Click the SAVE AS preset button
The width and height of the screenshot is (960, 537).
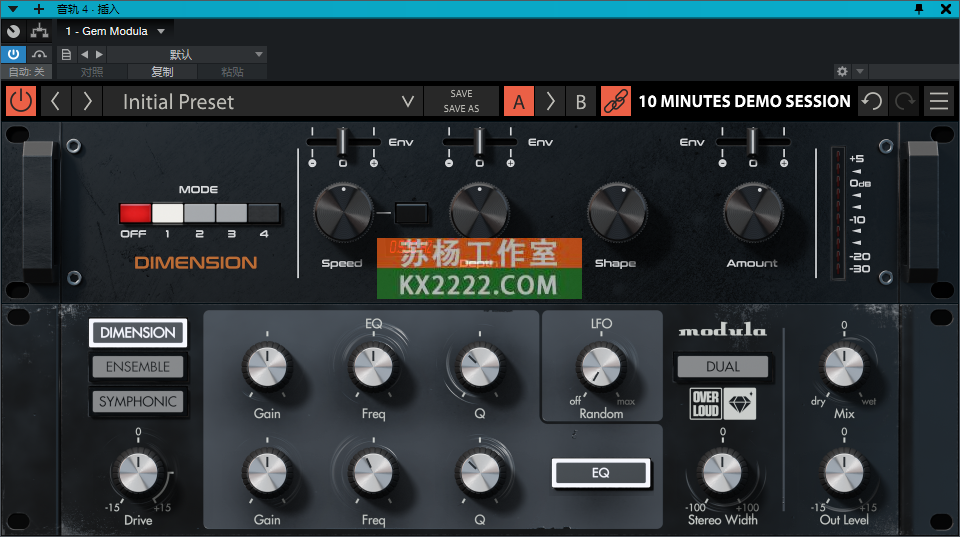[x=461, y=108]
